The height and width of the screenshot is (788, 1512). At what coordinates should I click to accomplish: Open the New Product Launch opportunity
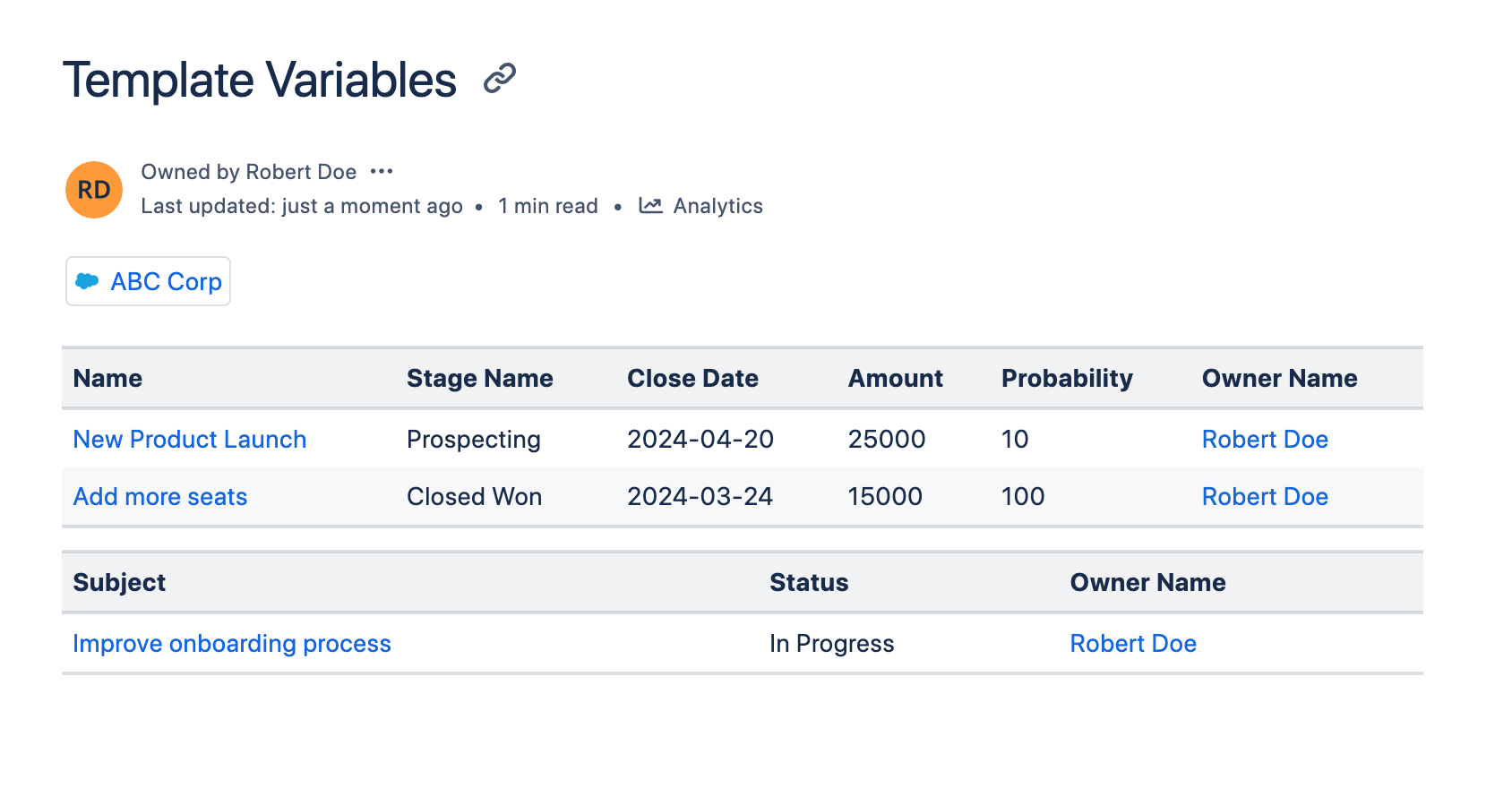[x=190, y=439]
